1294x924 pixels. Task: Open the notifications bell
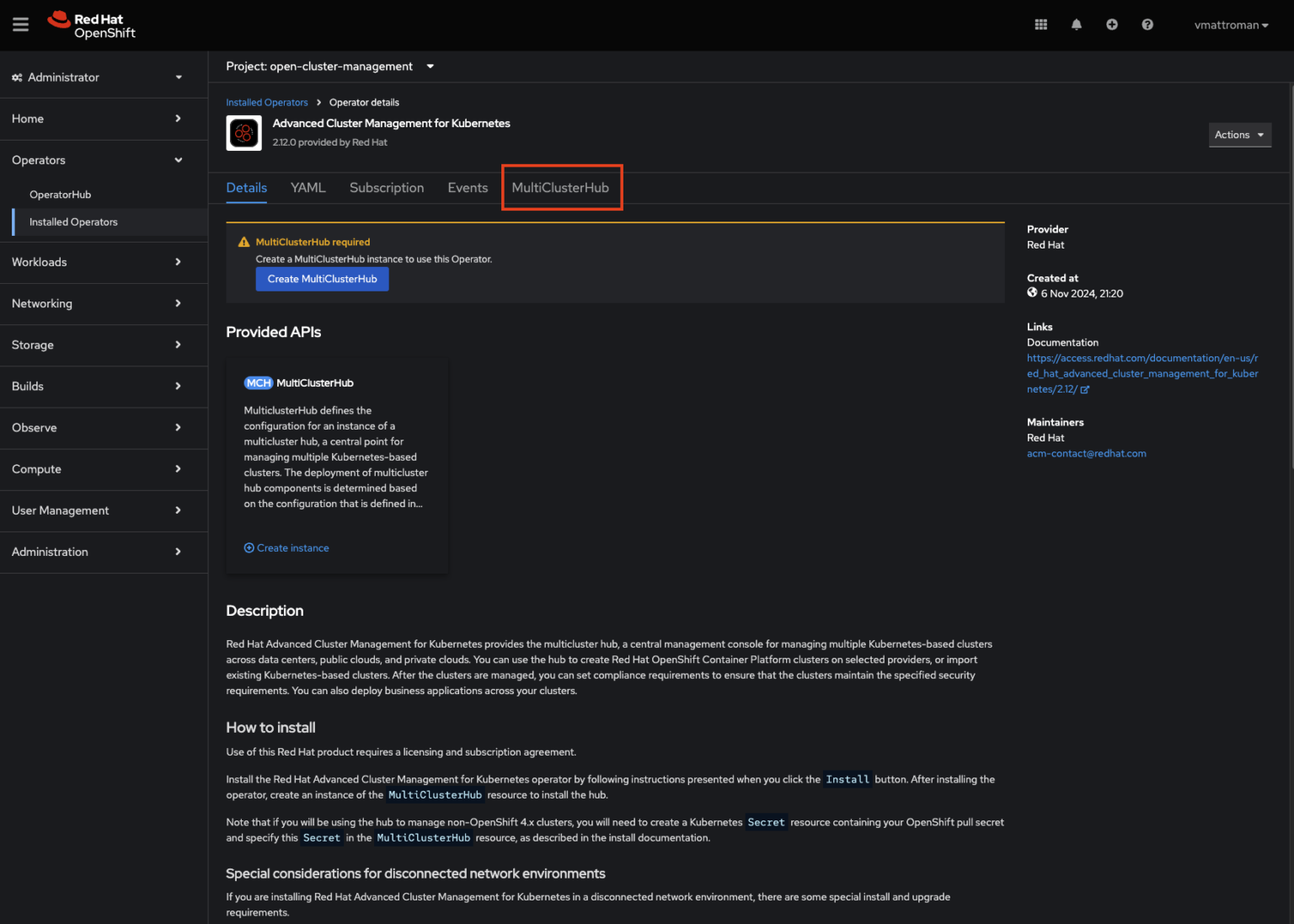click(1076, 24)
